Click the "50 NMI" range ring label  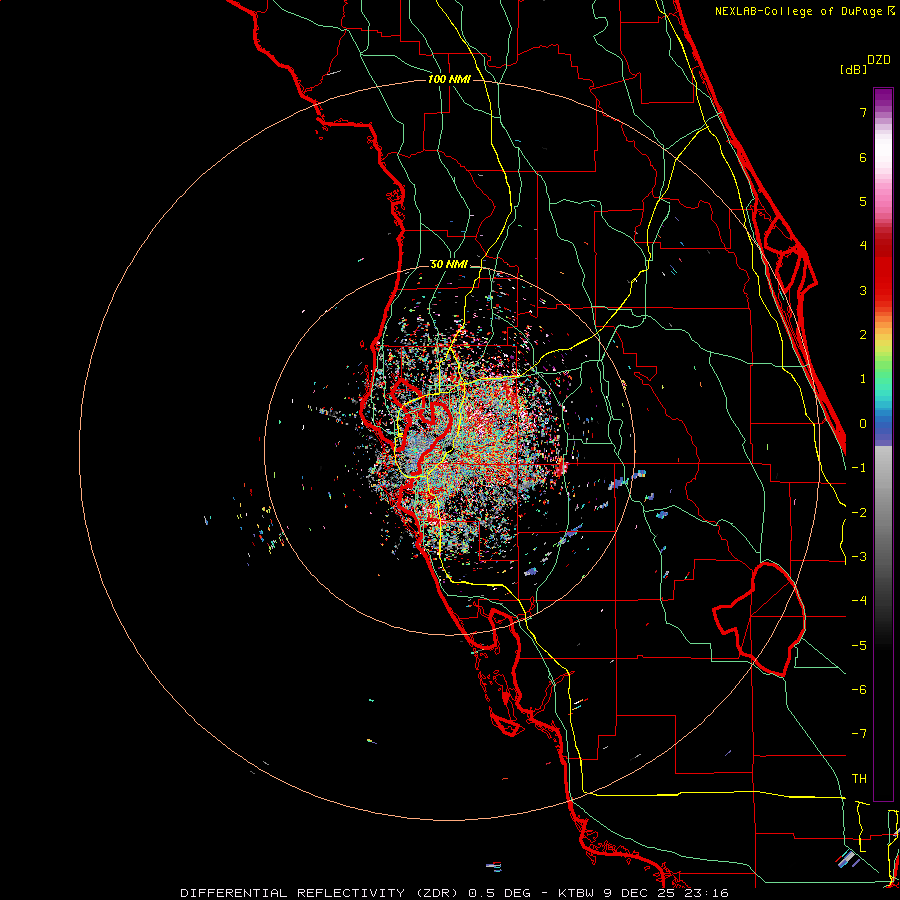click(x=449, y=265)
